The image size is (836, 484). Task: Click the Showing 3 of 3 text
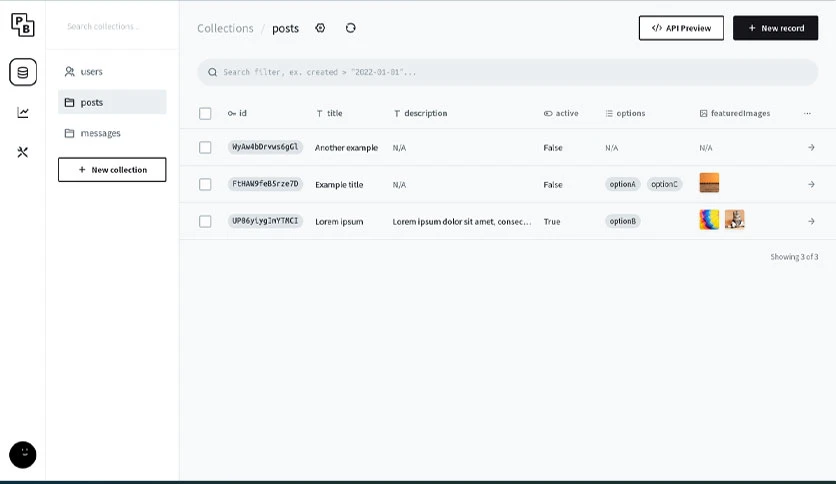coord(794,257)
